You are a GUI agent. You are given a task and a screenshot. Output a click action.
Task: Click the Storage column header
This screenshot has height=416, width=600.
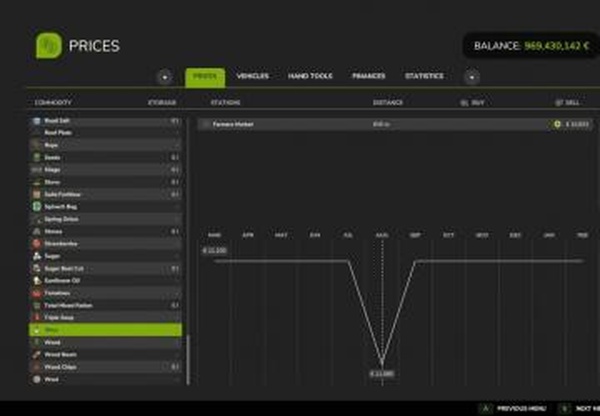click(x=162, y=103)
